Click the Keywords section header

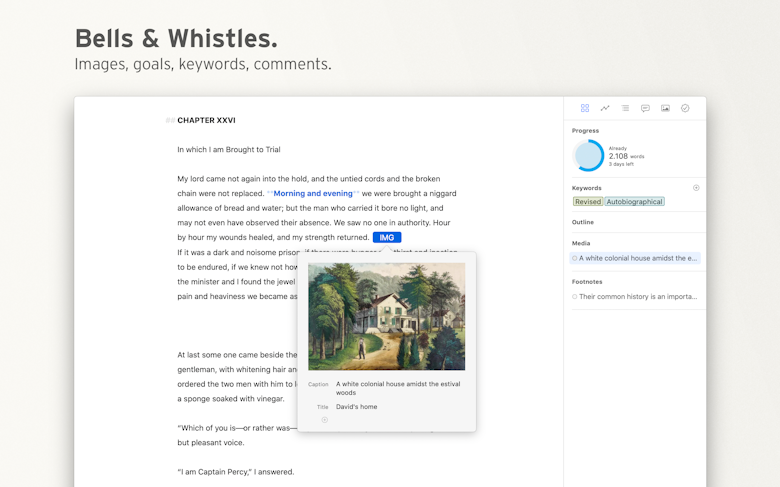[586, 188]
